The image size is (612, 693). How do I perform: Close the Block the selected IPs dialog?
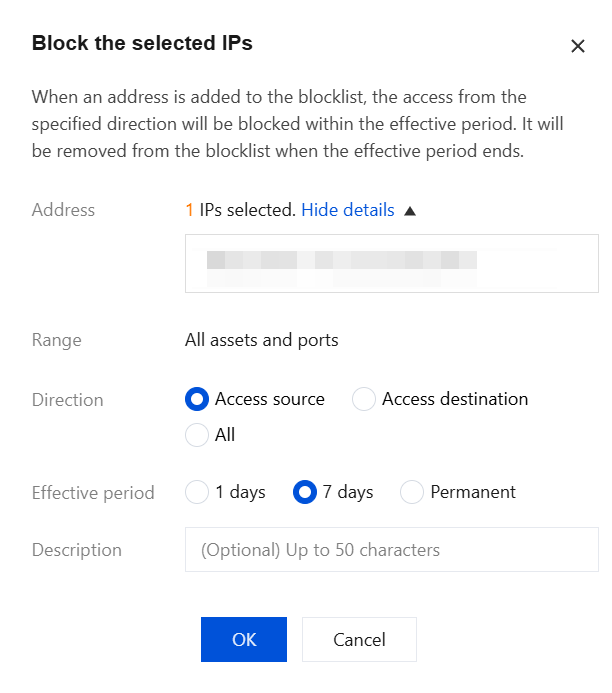pyautogui.click(x=577, y=46)
